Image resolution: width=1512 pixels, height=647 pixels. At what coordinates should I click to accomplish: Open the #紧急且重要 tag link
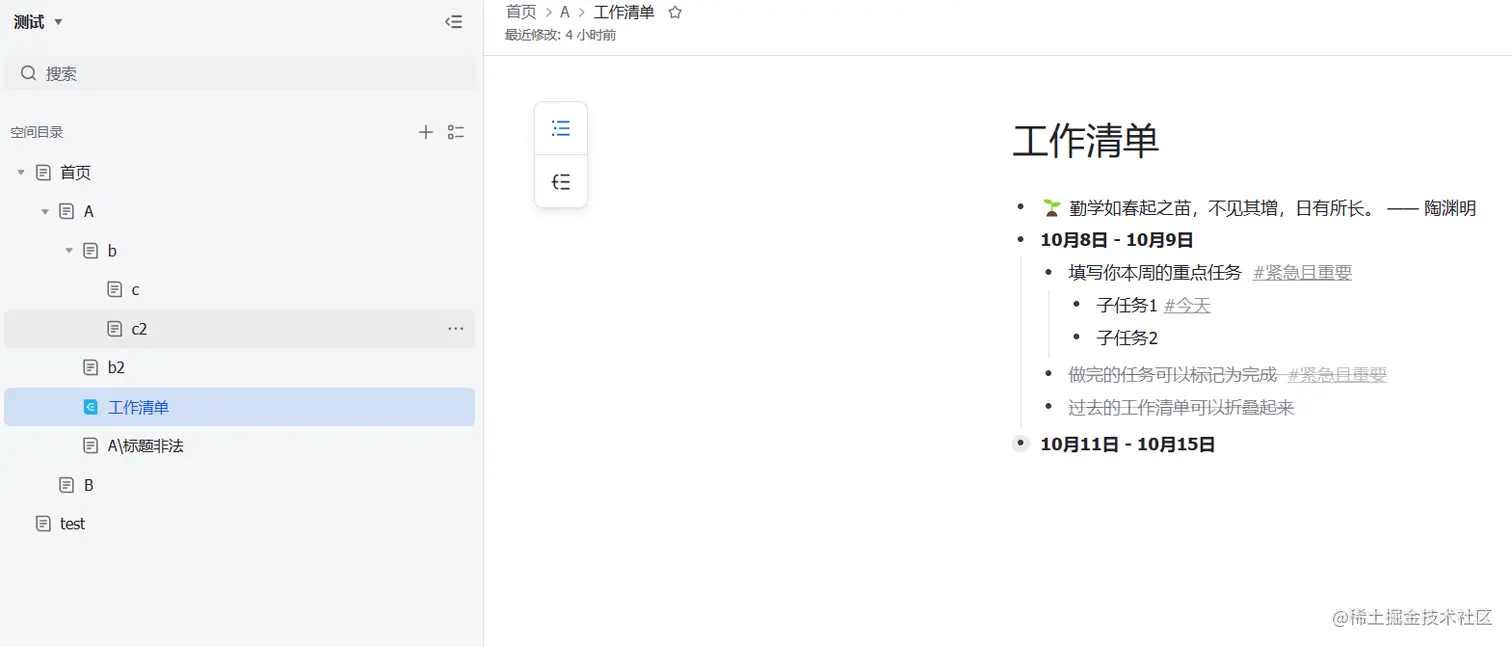[1301, 271]
